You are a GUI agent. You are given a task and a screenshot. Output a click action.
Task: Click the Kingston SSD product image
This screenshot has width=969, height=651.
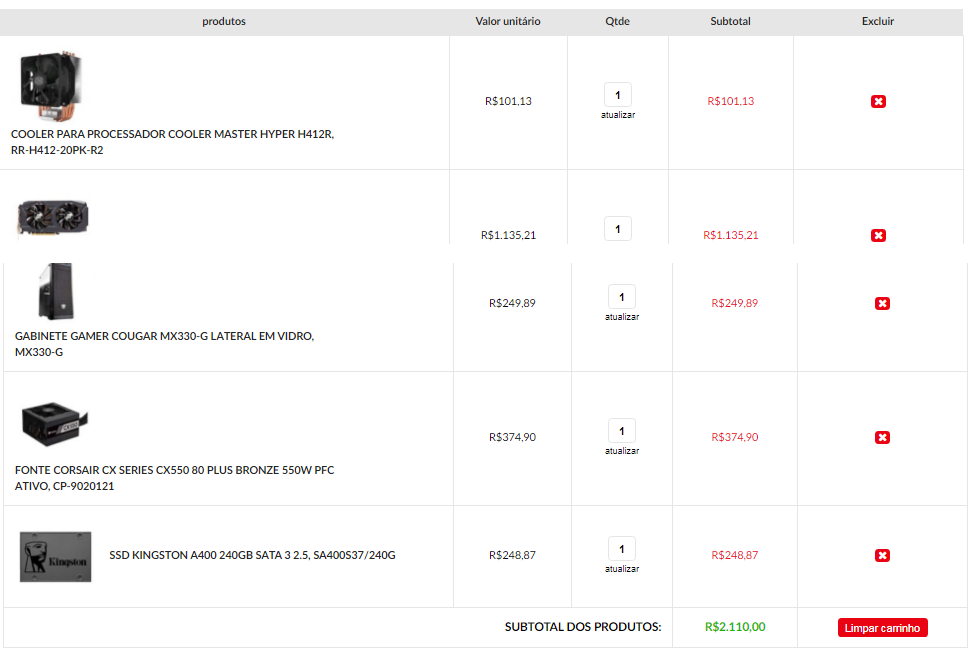[56, 556]
